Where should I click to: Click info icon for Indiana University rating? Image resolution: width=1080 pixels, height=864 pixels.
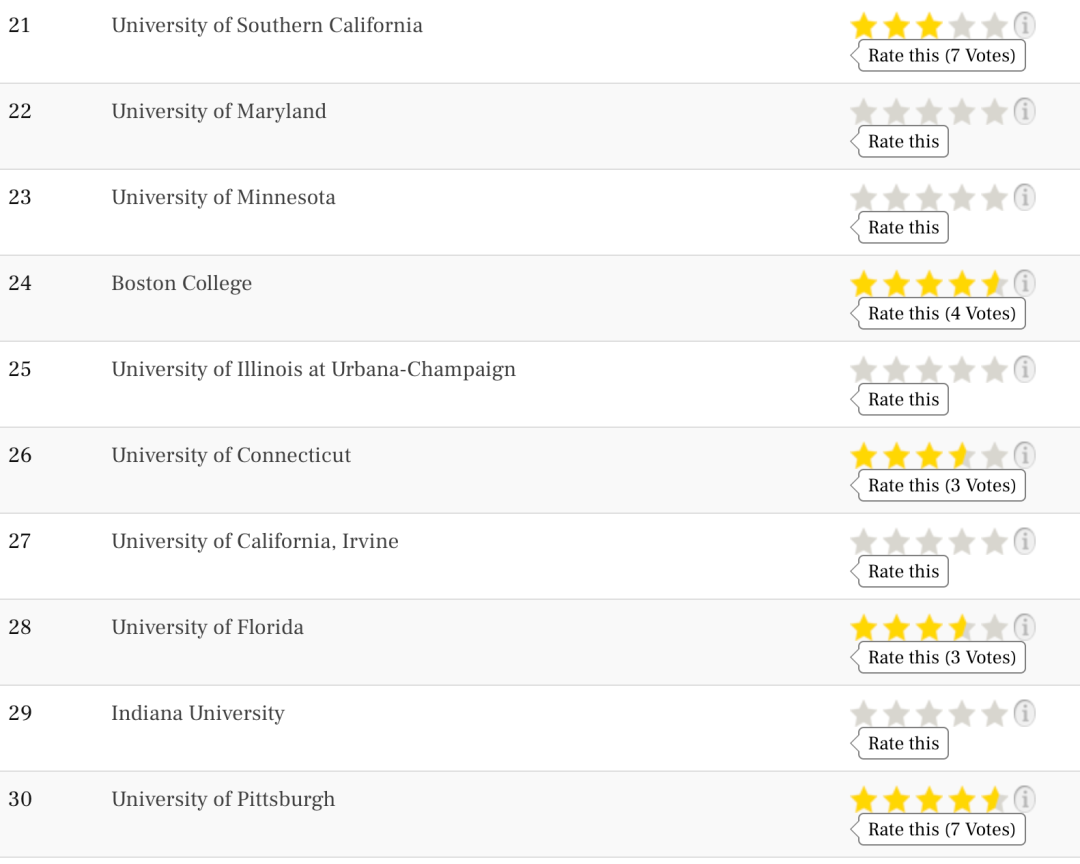click(x=1024, y=713)
